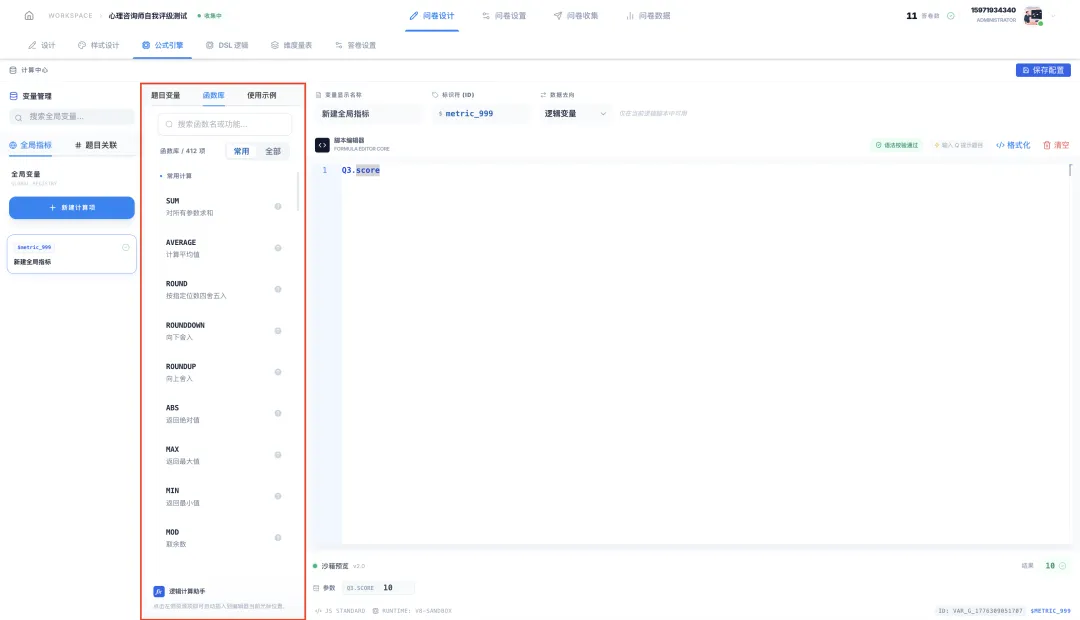Open the 问卷收集 top tab
This screenshot has height=620, width=1080.
[576, 15]
